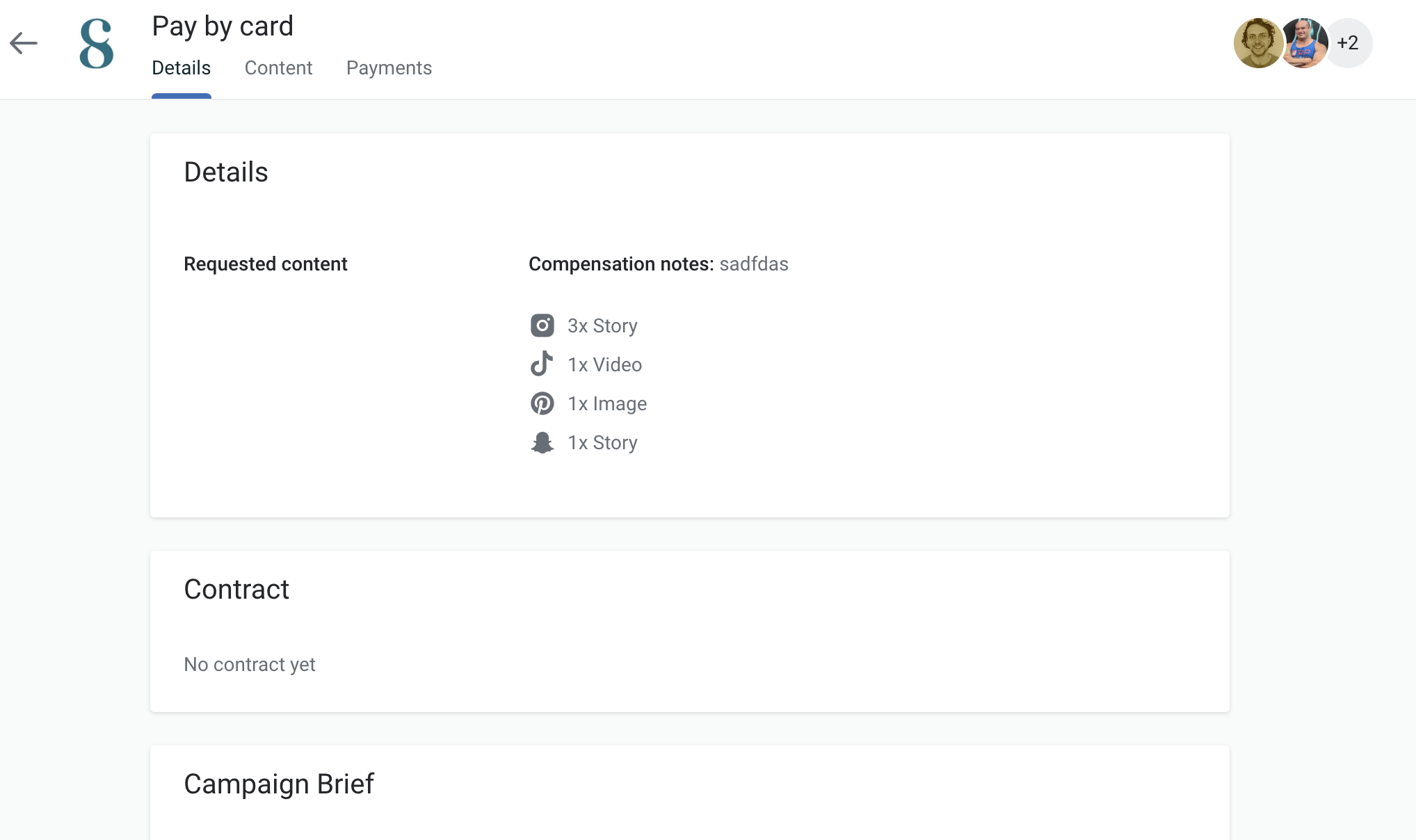Show the +2 additional members
Viewport: 1416px width, 840px height.
(x=1348, y=43)
